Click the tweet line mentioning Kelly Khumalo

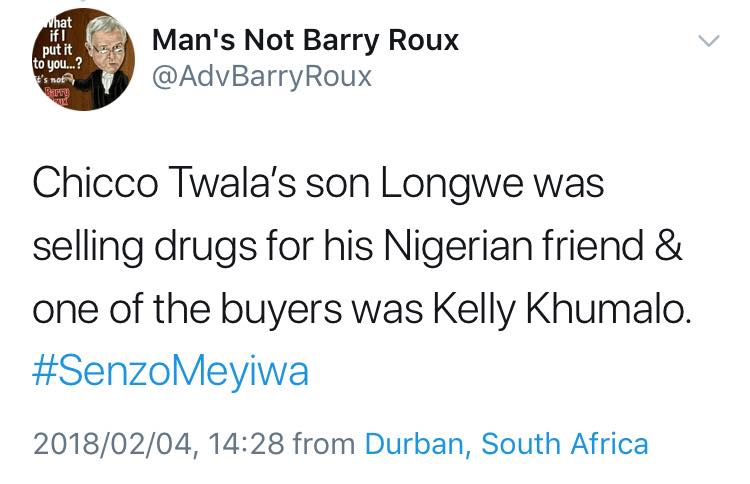pyautogui.click(x=362, y=308)
